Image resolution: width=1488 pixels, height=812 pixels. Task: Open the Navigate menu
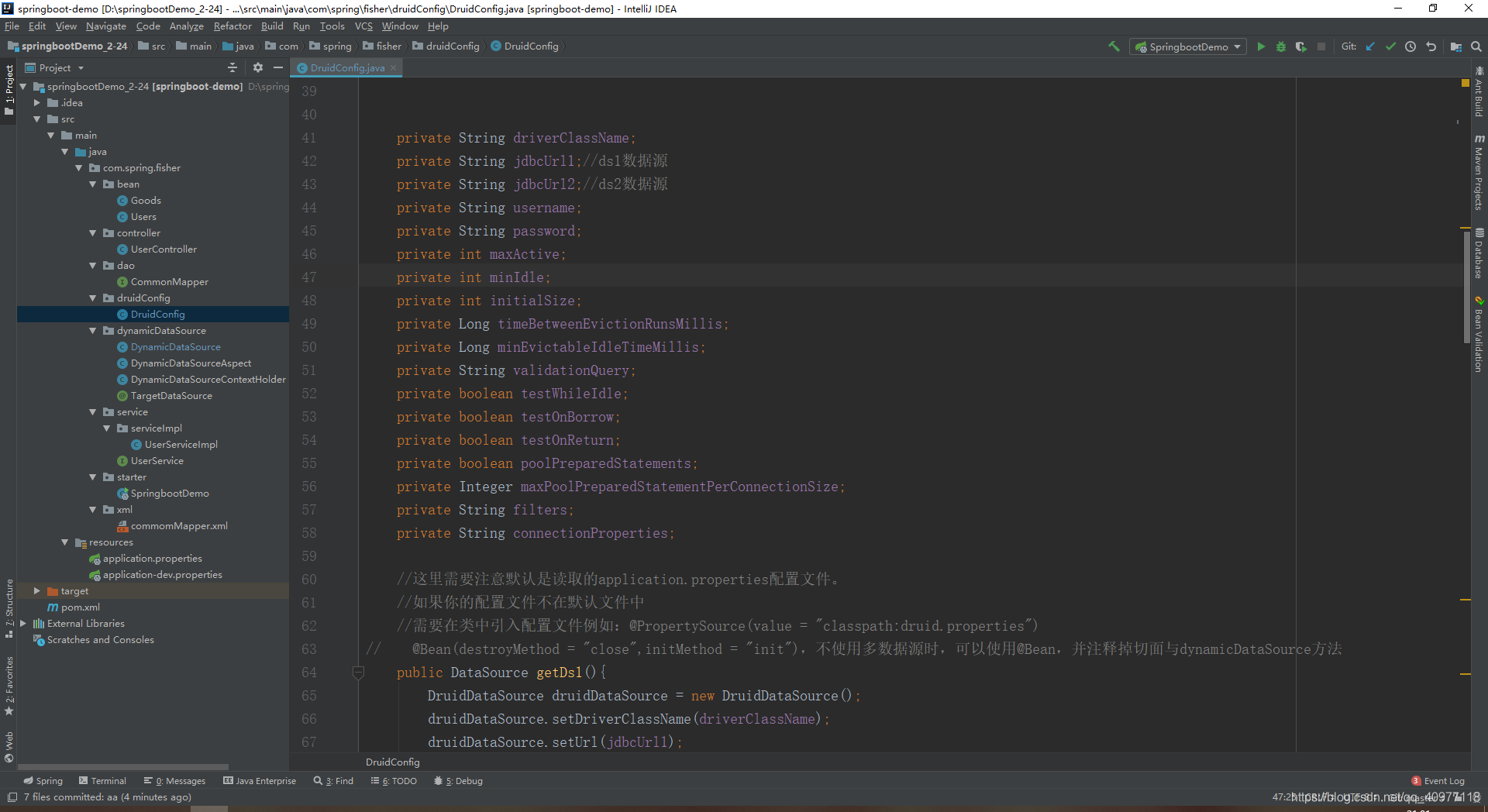tap(106, 26)
